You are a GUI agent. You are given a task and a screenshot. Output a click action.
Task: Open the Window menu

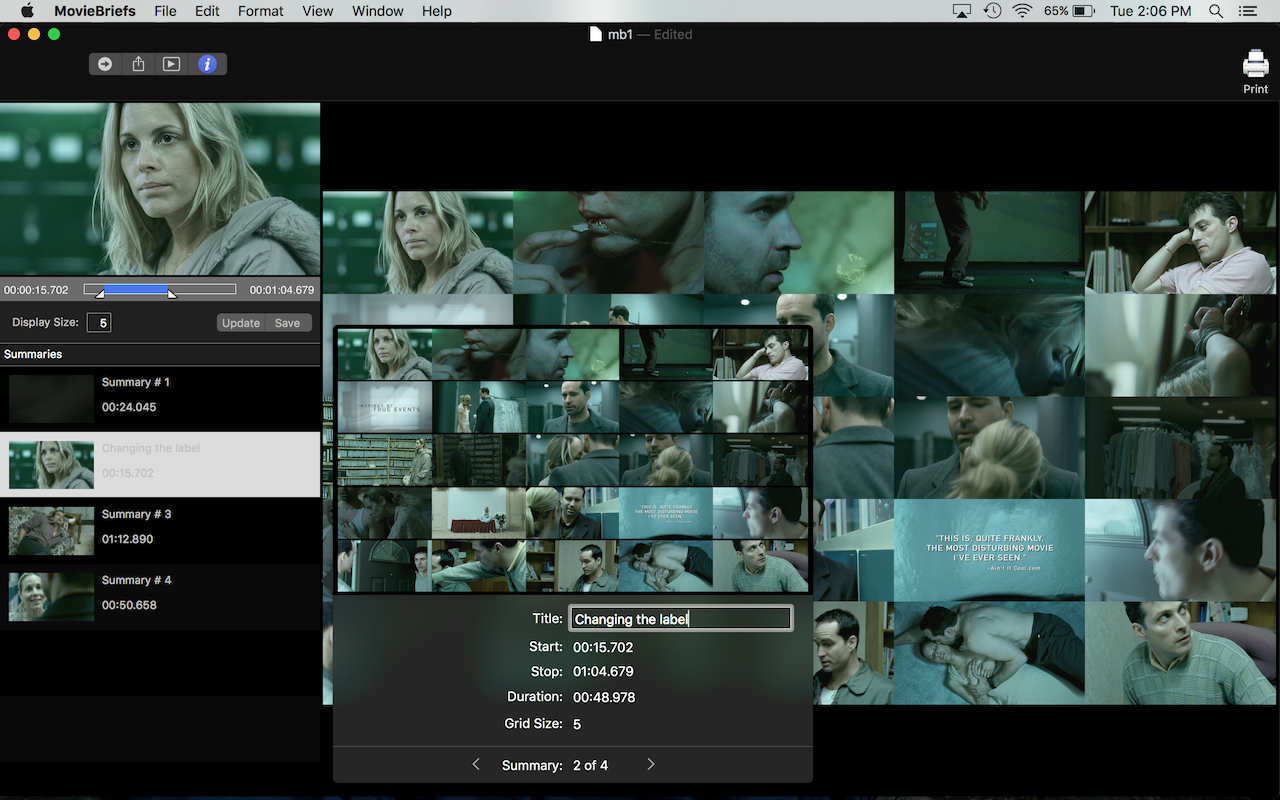[378, 11]
